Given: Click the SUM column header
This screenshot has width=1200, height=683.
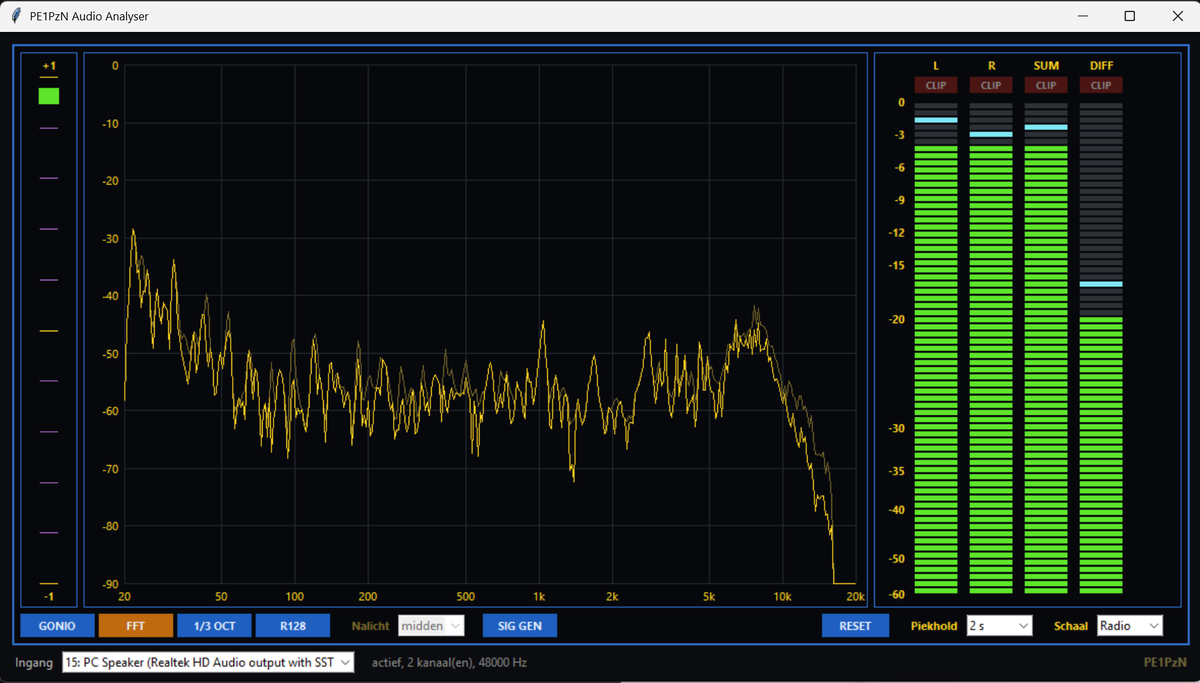Looking at the screenshot, I should [1046, 66].
